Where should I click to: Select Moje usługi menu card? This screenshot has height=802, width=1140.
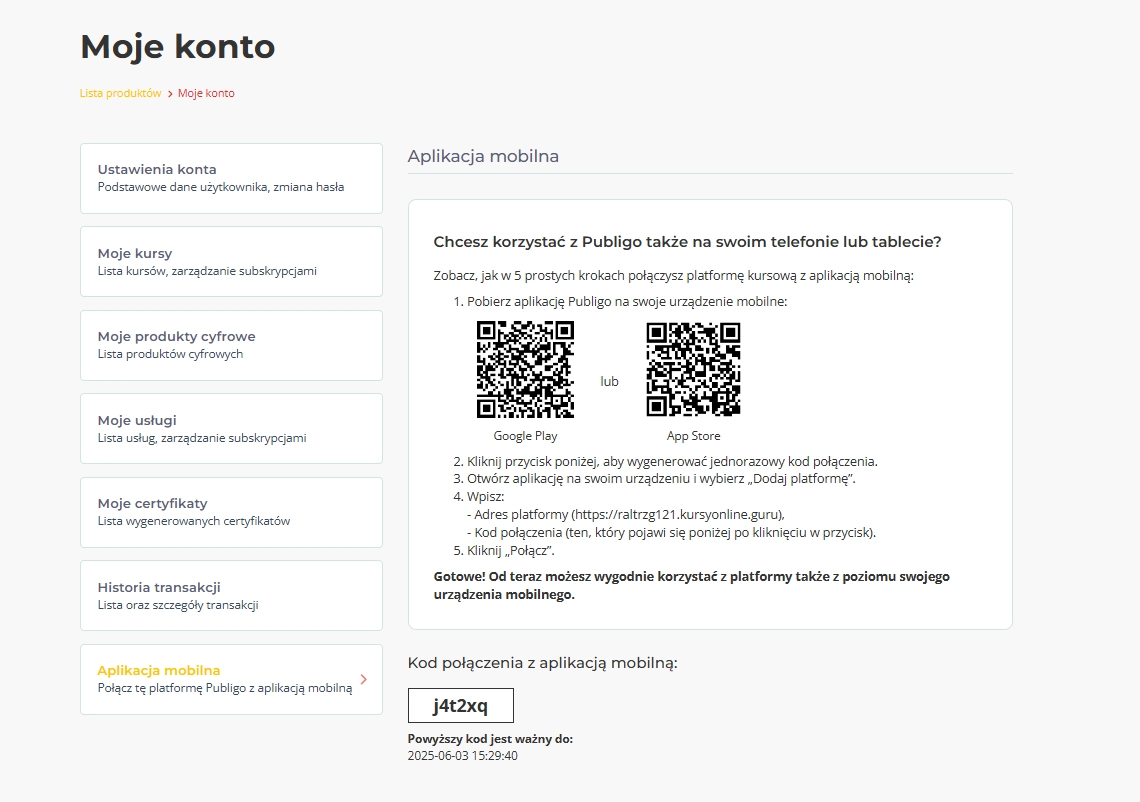[231, 428]
